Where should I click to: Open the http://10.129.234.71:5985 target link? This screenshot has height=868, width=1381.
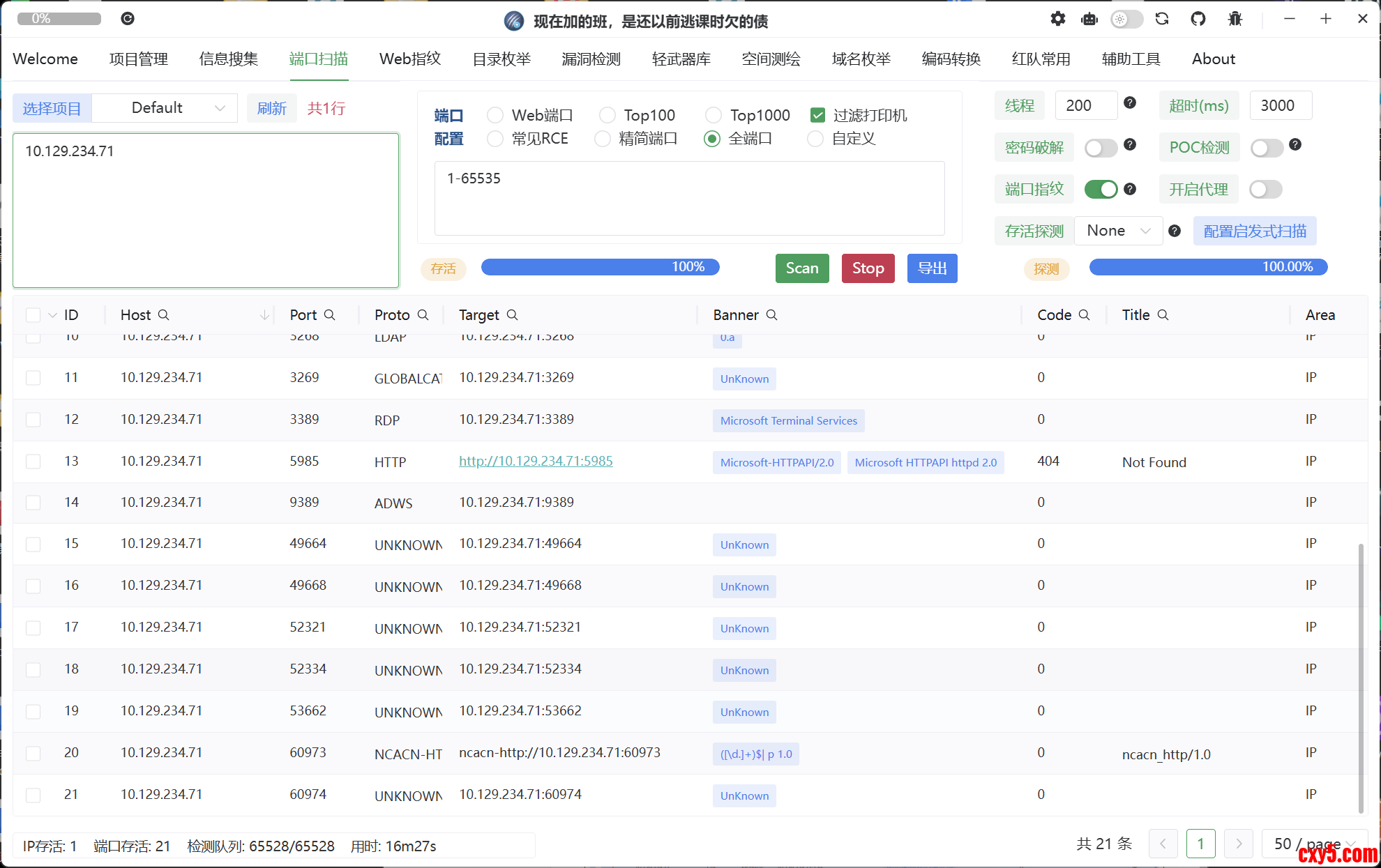pos(536,461)
